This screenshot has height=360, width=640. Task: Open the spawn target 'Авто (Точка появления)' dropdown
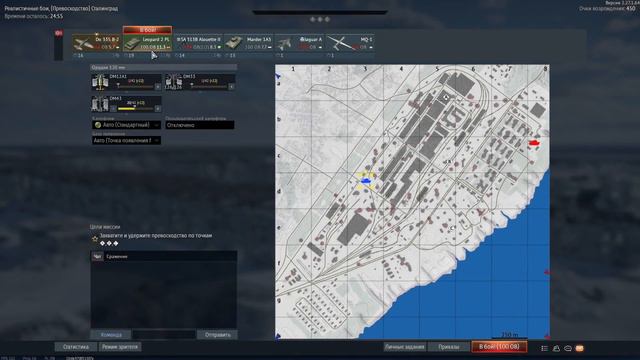tap(126, 140)
